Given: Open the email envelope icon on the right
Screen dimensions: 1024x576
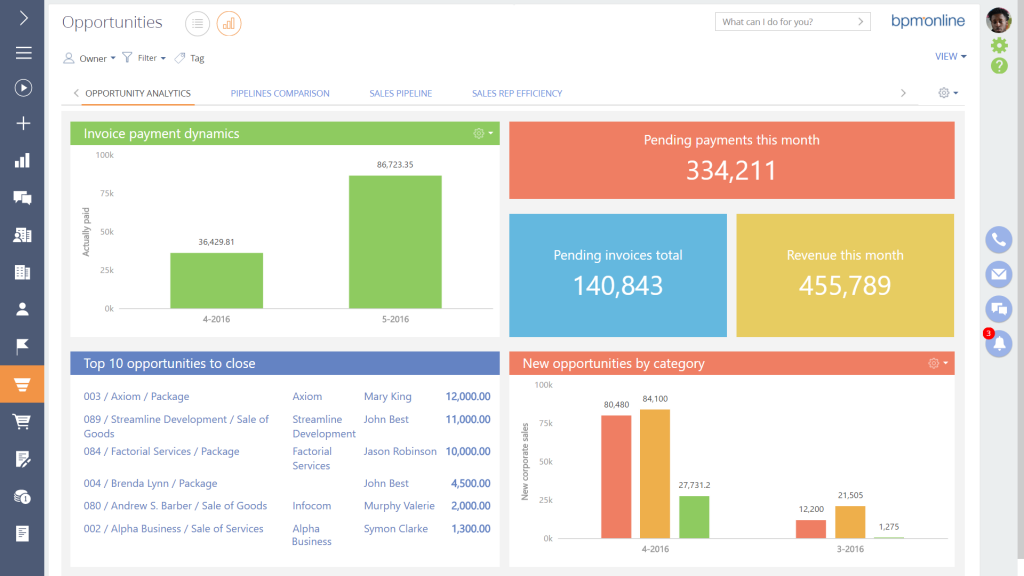Looking at the screenshot, I should point(998,274).
